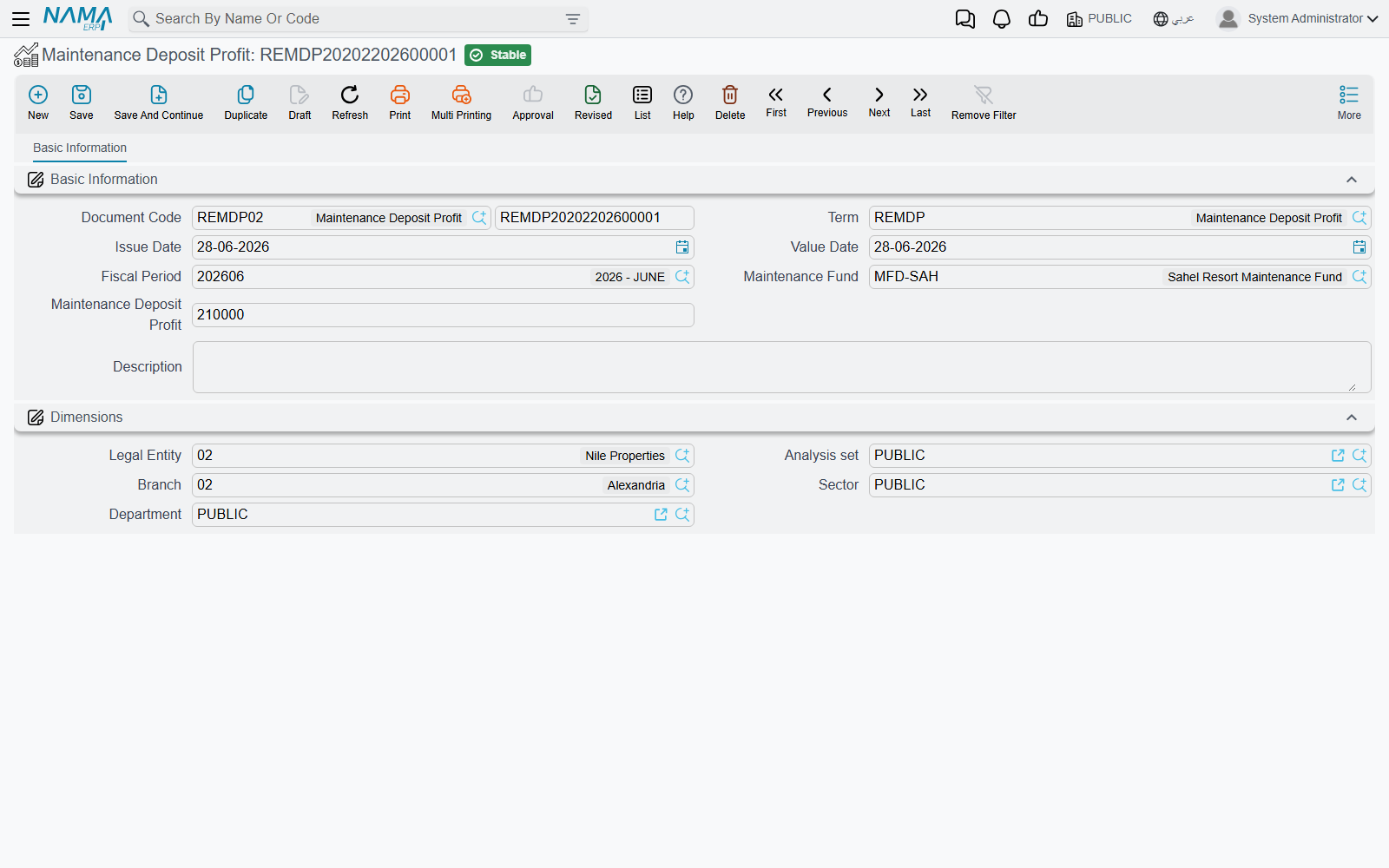This screenshot has height=868, width=1389.
Task: Open the More options menu
Action: pyautogui.click(x=1349, y=102)
